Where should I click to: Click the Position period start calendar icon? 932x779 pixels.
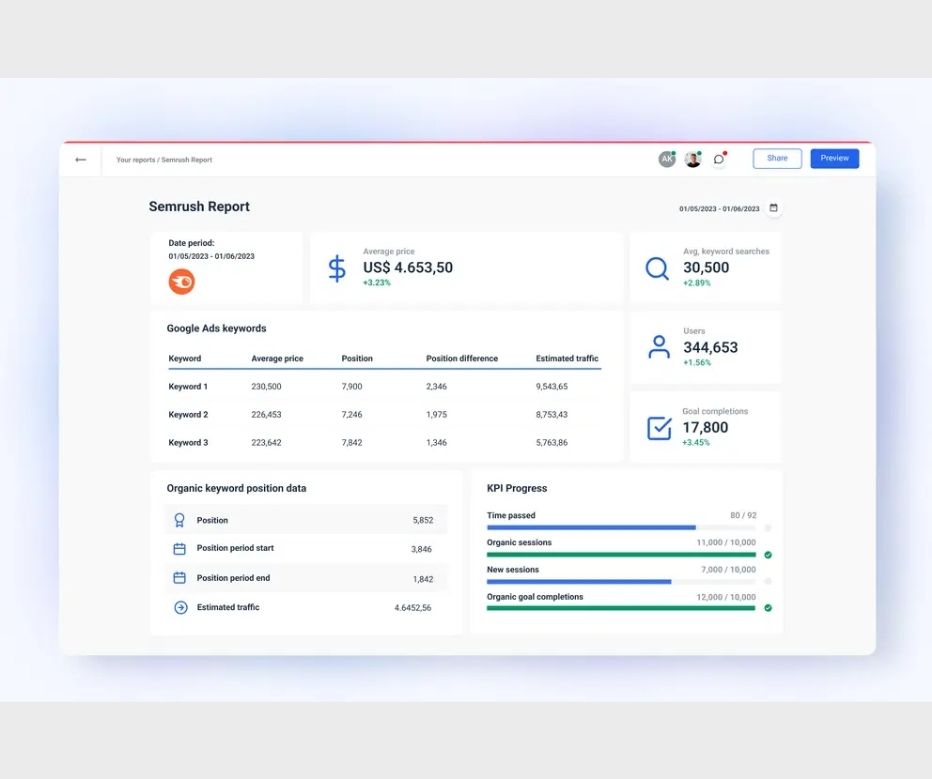pos(182,548)
